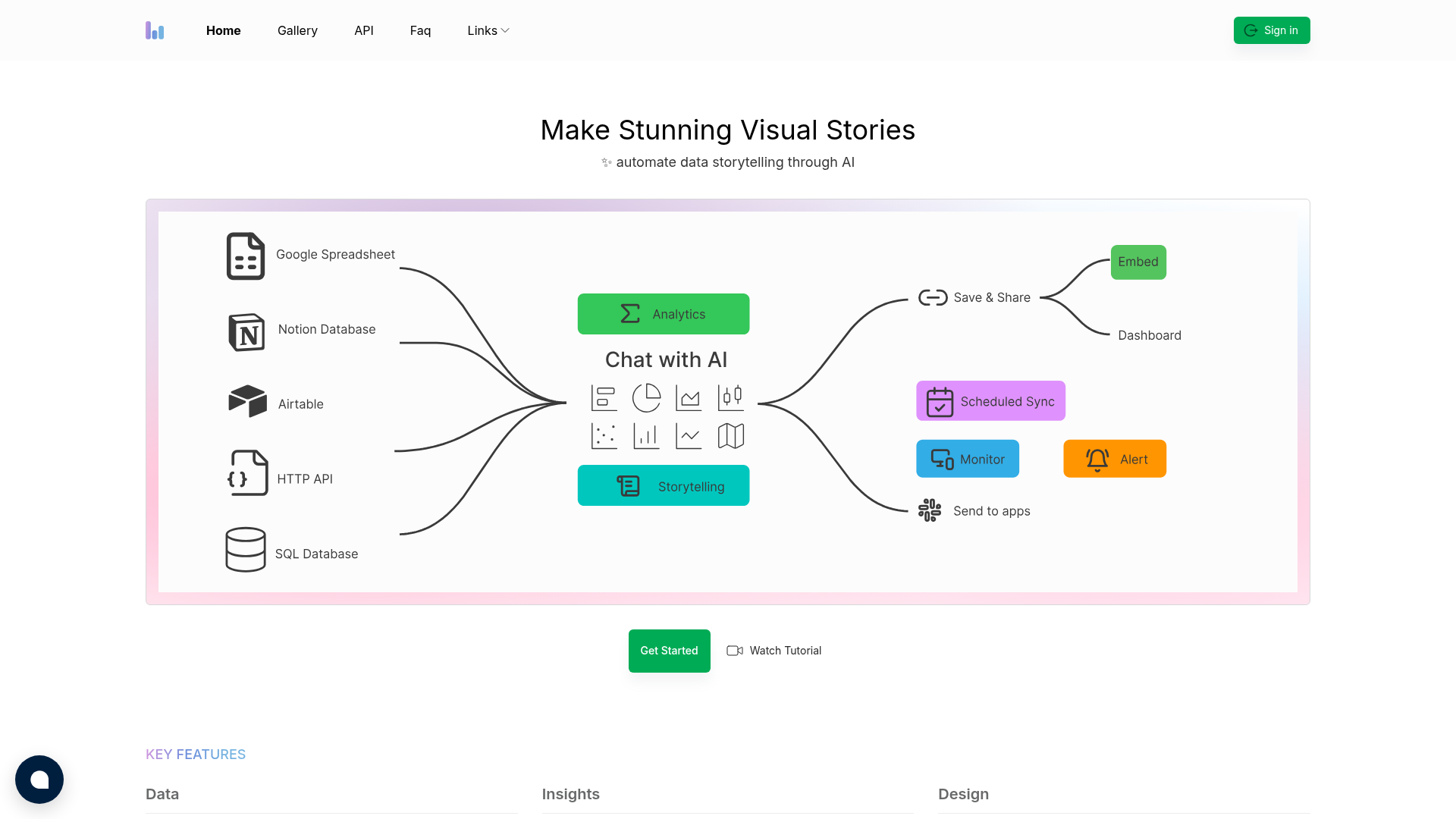This screenshot has height=819, width=1456.
Task: Click the SQL Database label
Action: click(316, 554)
